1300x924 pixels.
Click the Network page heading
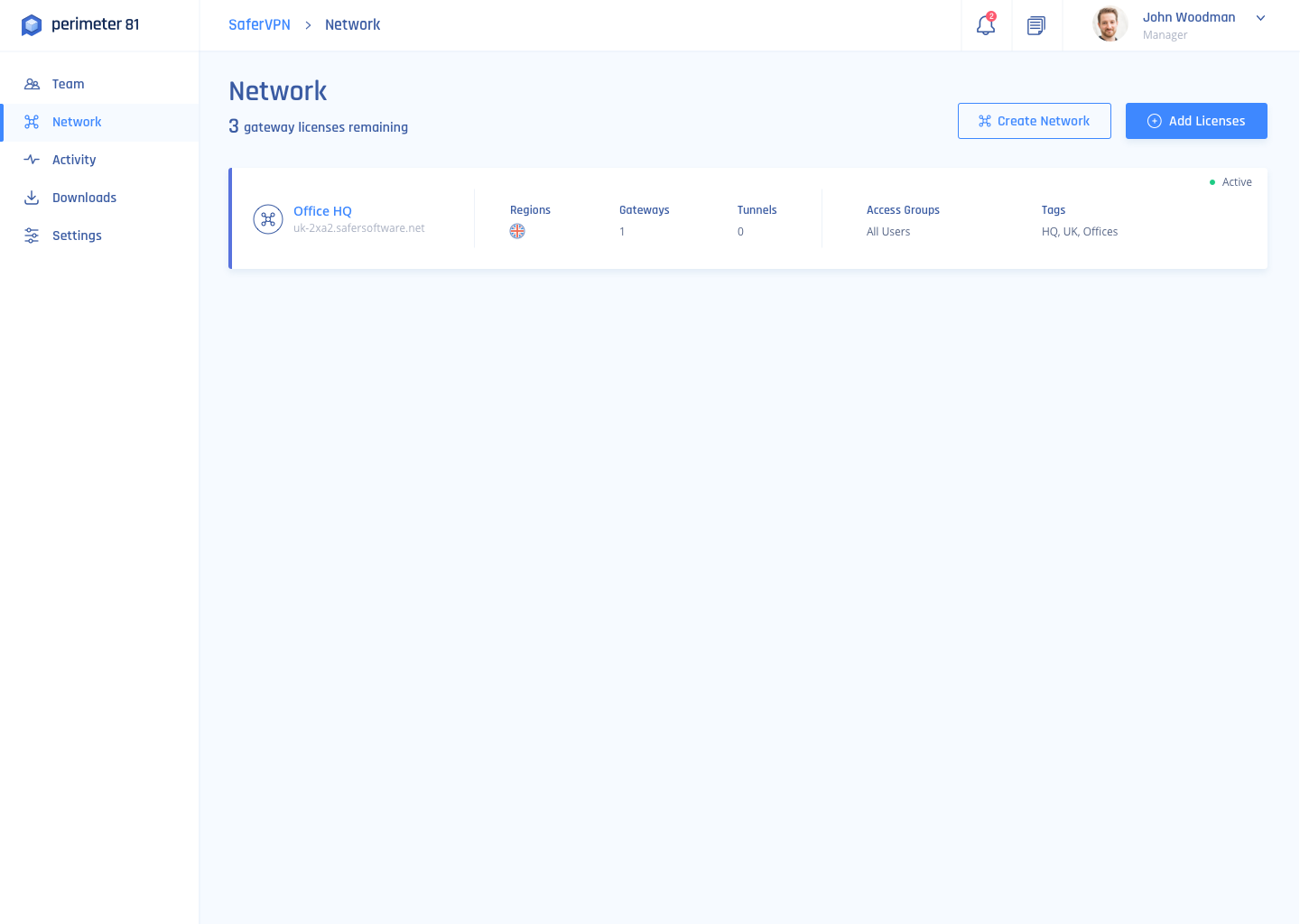[x=278, y=91]
